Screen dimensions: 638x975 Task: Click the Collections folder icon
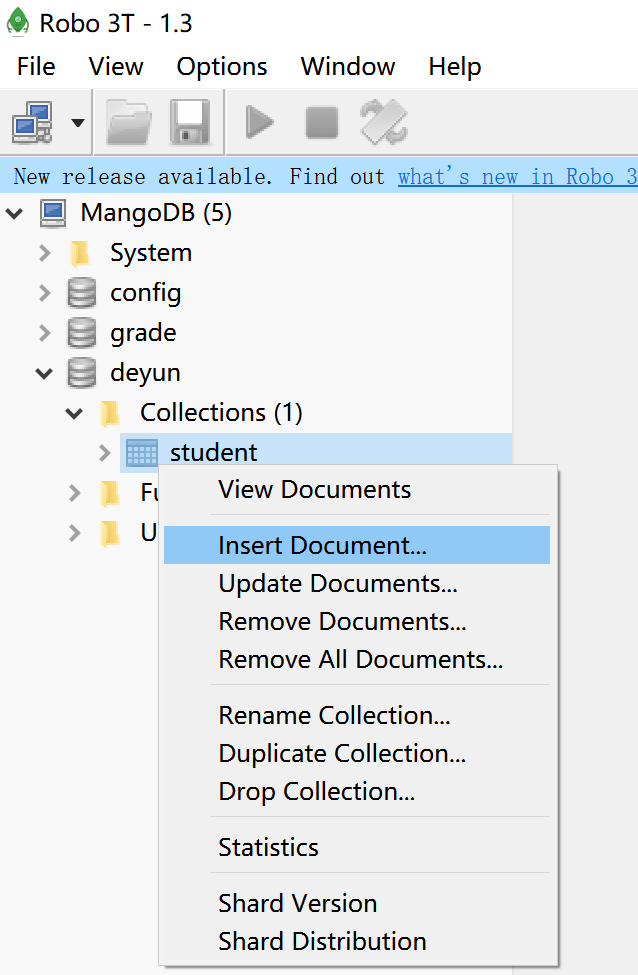point(110,413)
